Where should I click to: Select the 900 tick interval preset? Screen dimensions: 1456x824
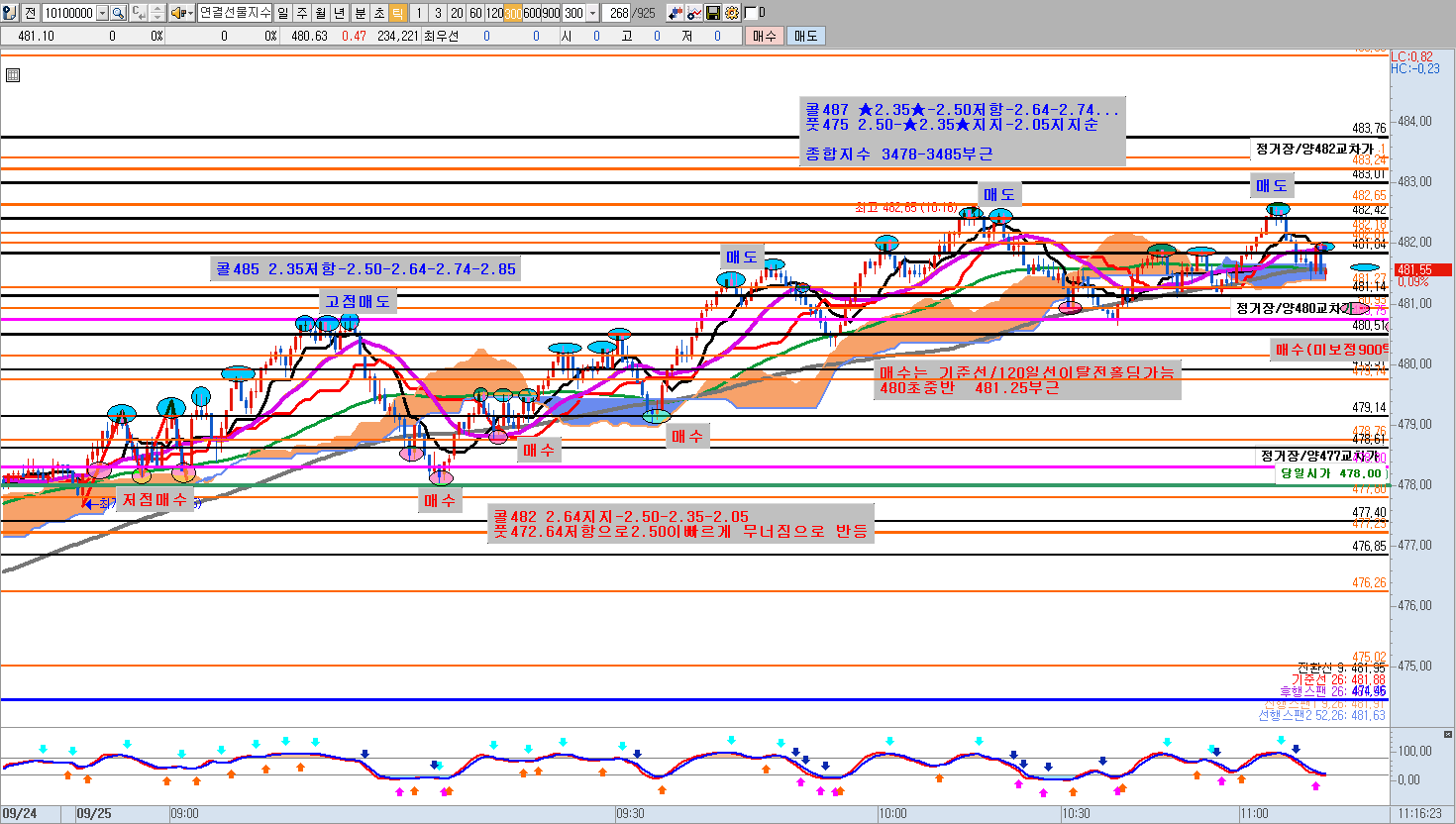click(551, 13)
